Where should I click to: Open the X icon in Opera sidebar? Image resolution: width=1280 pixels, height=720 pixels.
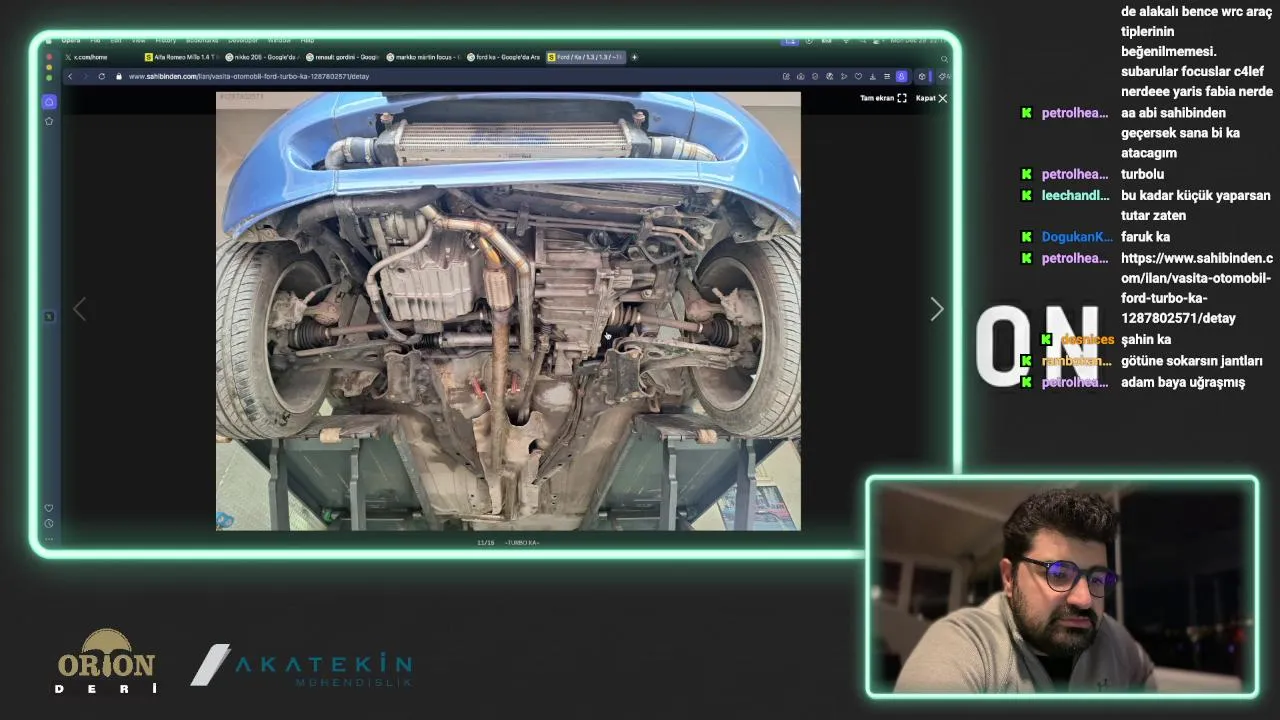[49, 316]
